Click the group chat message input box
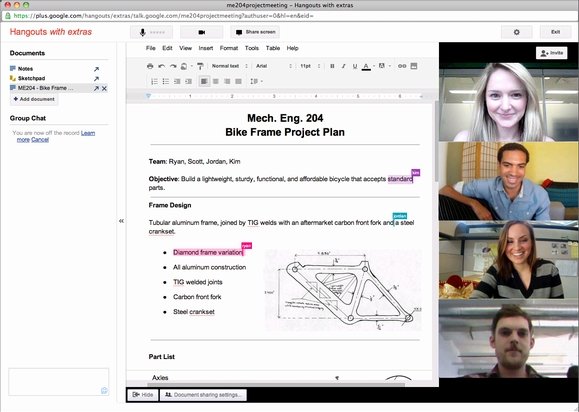This screenshot has height=412, width=579. click(x=59, y=382)
